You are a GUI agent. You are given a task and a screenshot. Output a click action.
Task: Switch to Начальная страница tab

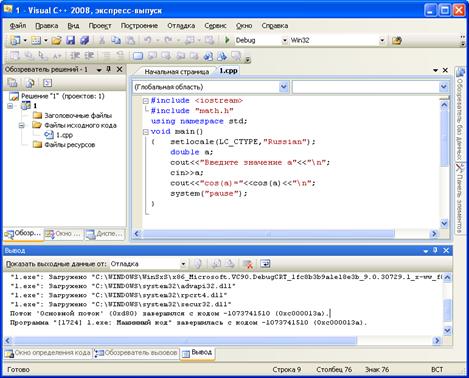(x=177, y=71)
